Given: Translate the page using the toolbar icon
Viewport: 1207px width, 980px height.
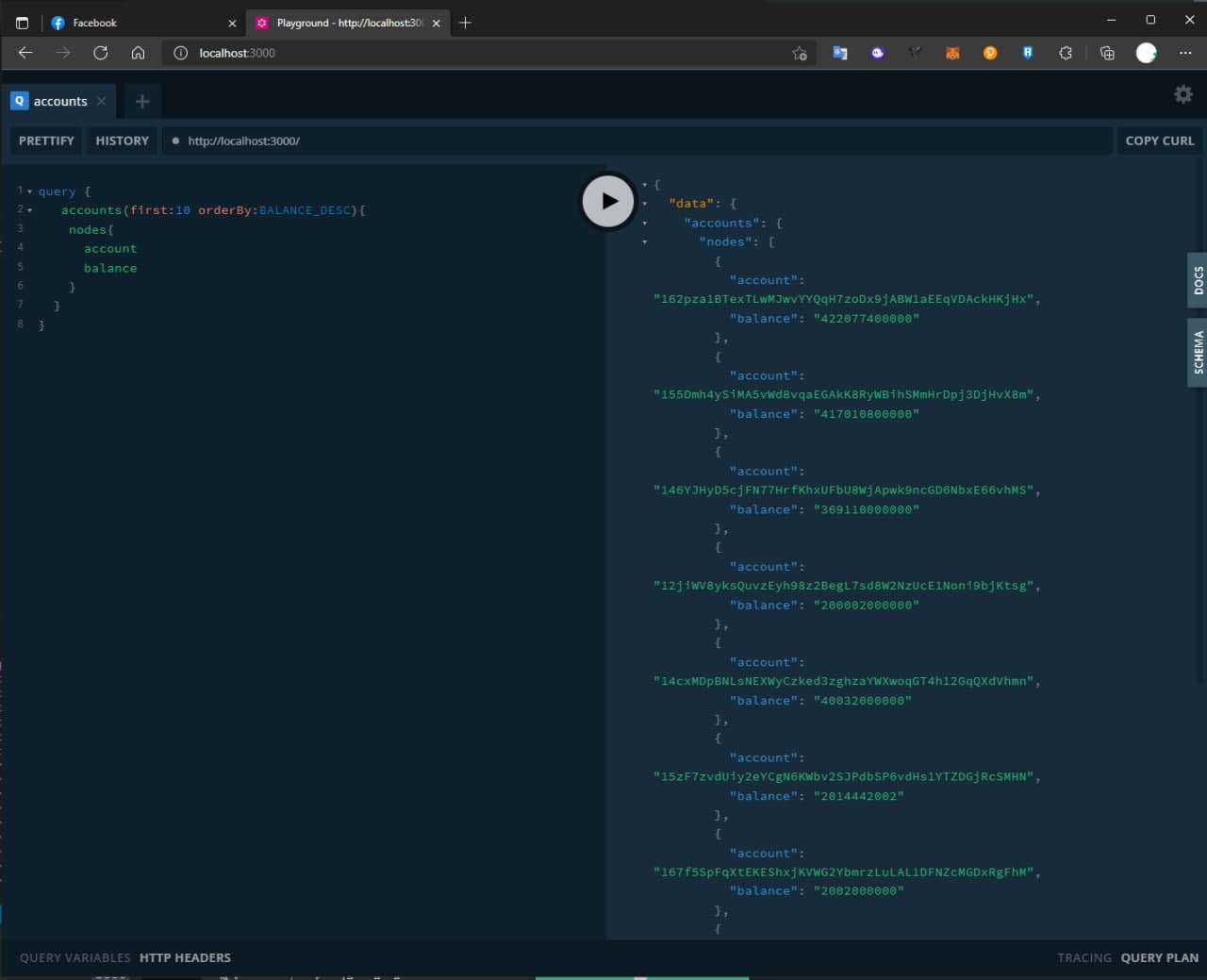Looking at the screenshot, I should click(839, 53).
